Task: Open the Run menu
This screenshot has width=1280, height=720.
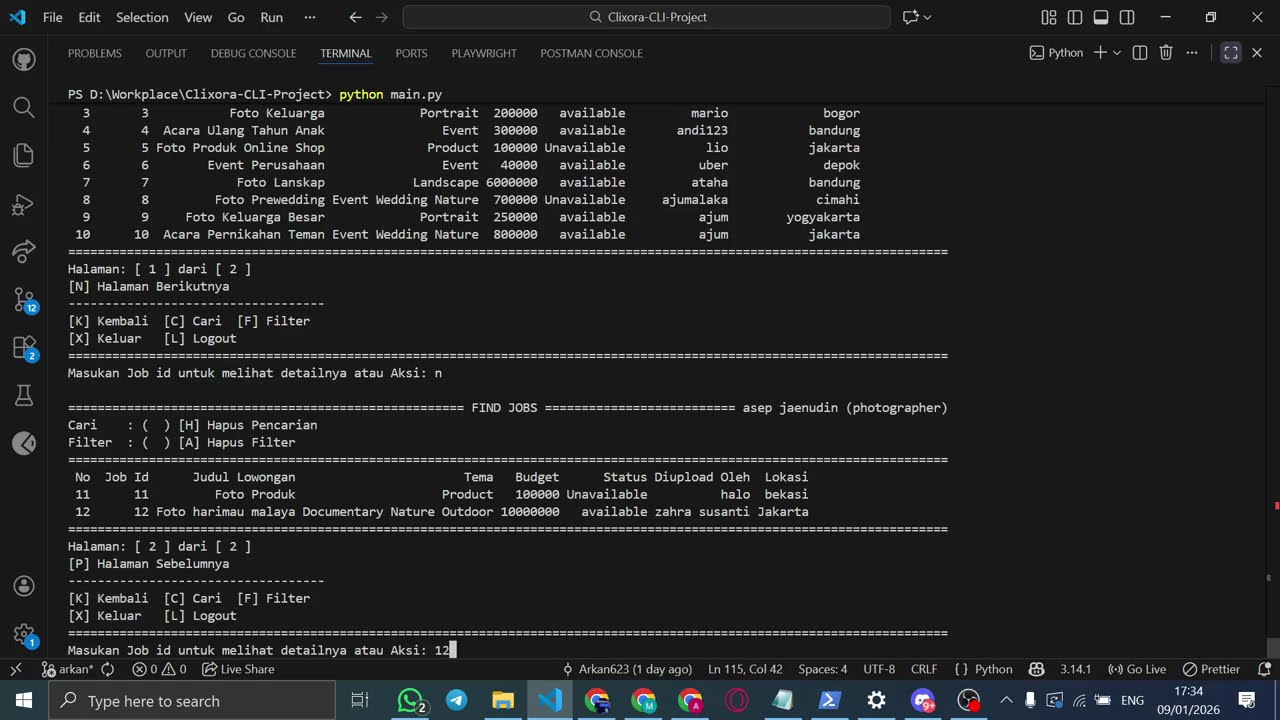Action: tap(271, 17)
